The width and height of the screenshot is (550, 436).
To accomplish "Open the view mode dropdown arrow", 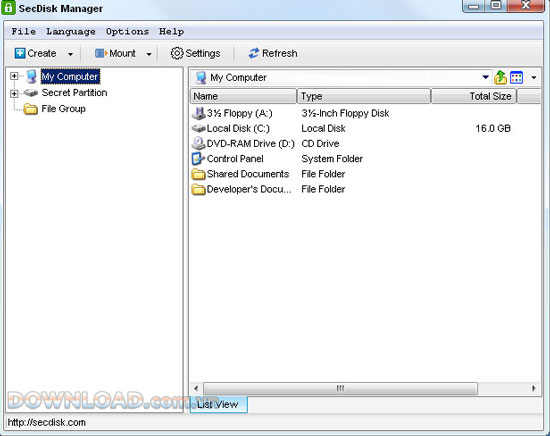I will coord(534,78).
